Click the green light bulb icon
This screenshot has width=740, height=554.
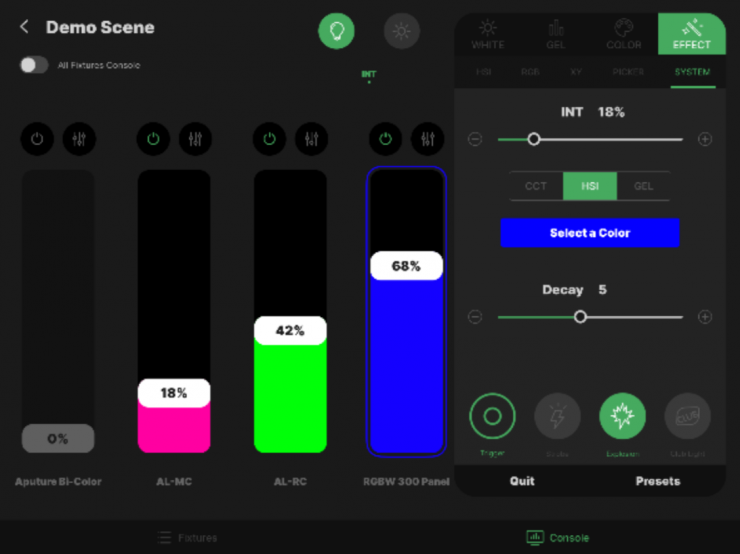(x=336, y=31)
